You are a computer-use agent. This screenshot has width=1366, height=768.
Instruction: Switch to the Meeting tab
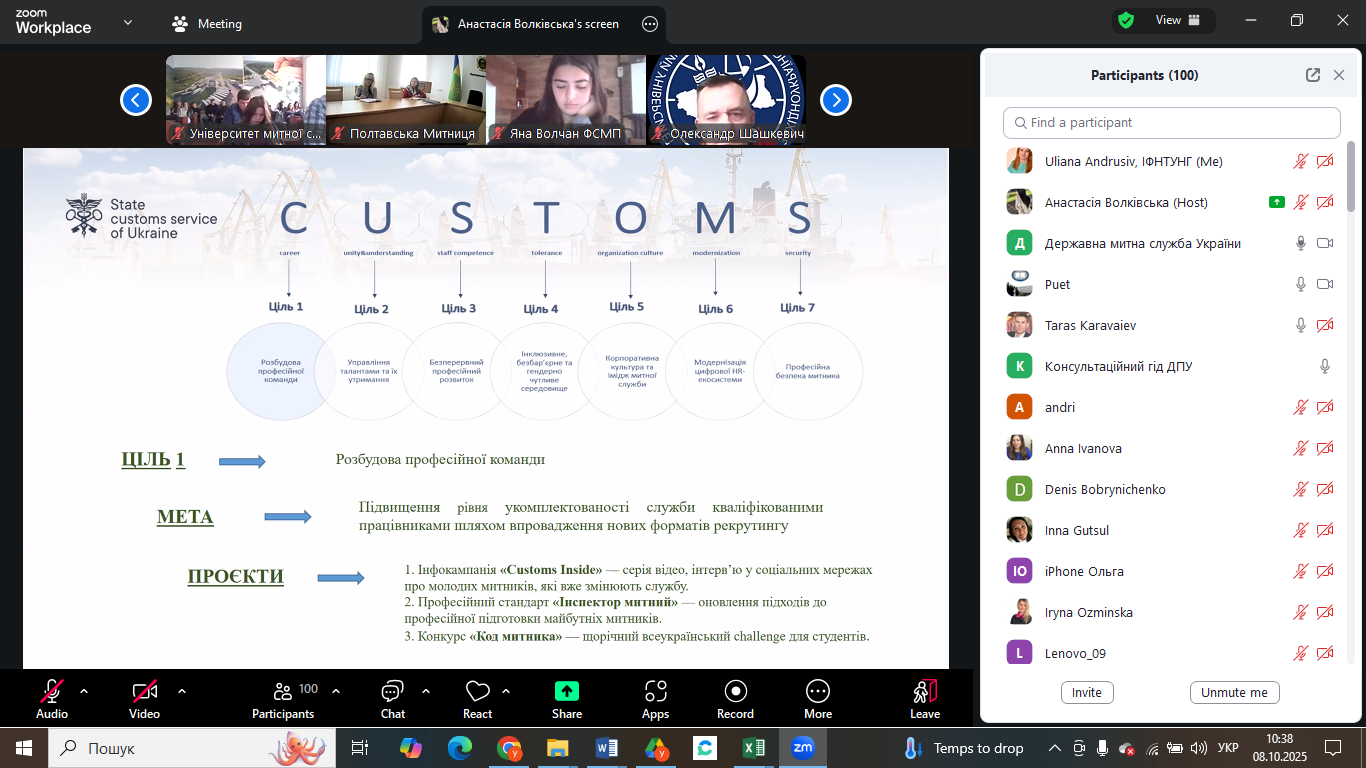point(208,24)
